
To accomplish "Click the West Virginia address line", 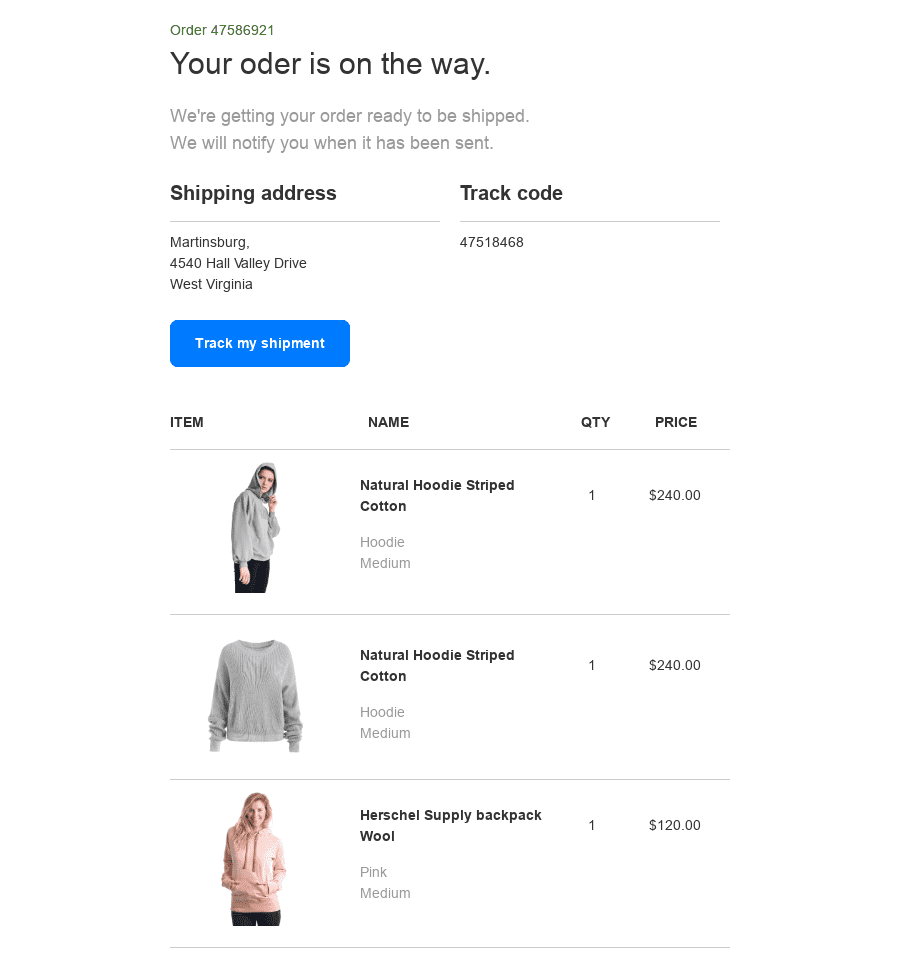I will coord(211,284).
